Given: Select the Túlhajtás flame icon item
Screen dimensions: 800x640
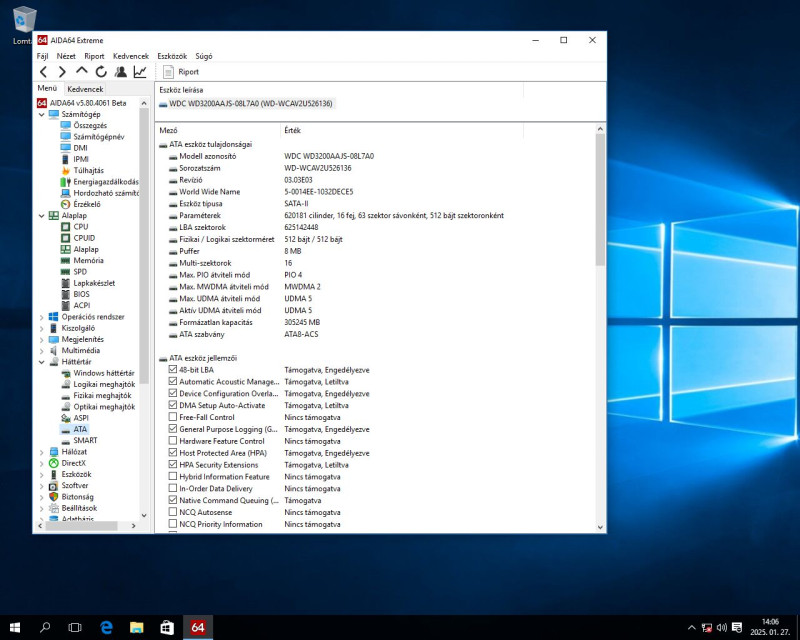Looking at the screenshot, I should [88, 170].
